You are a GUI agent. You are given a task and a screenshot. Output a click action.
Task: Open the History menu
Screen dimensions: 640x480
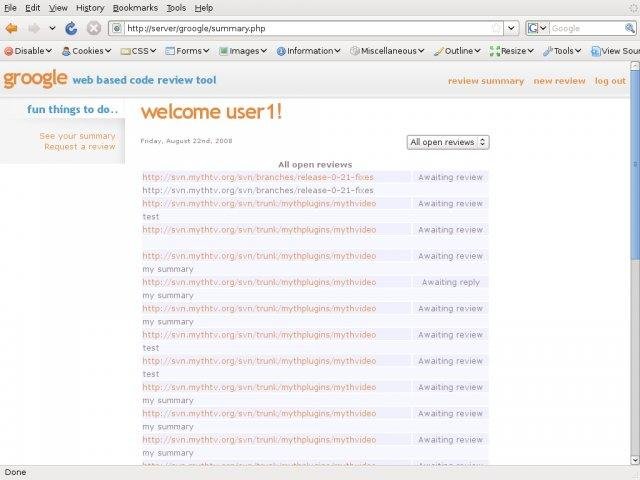90,8
